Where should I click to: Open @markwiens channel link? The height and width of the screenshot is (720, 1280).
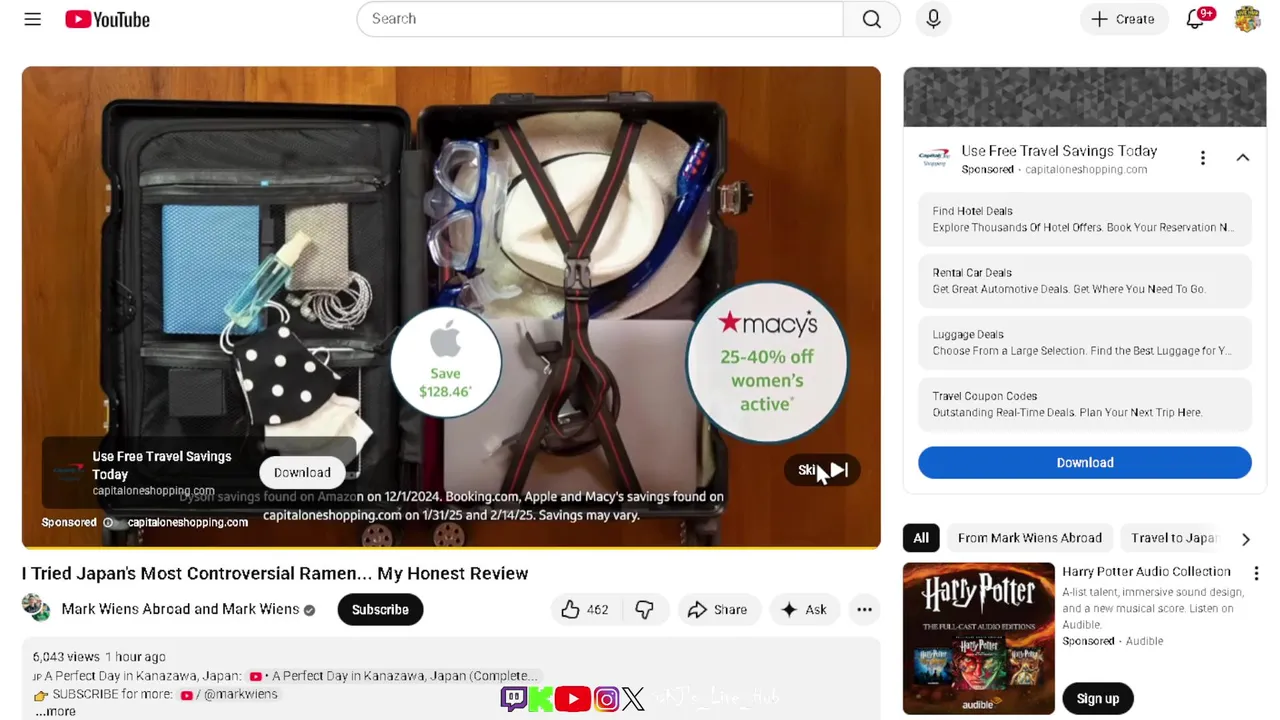point(231,694)
